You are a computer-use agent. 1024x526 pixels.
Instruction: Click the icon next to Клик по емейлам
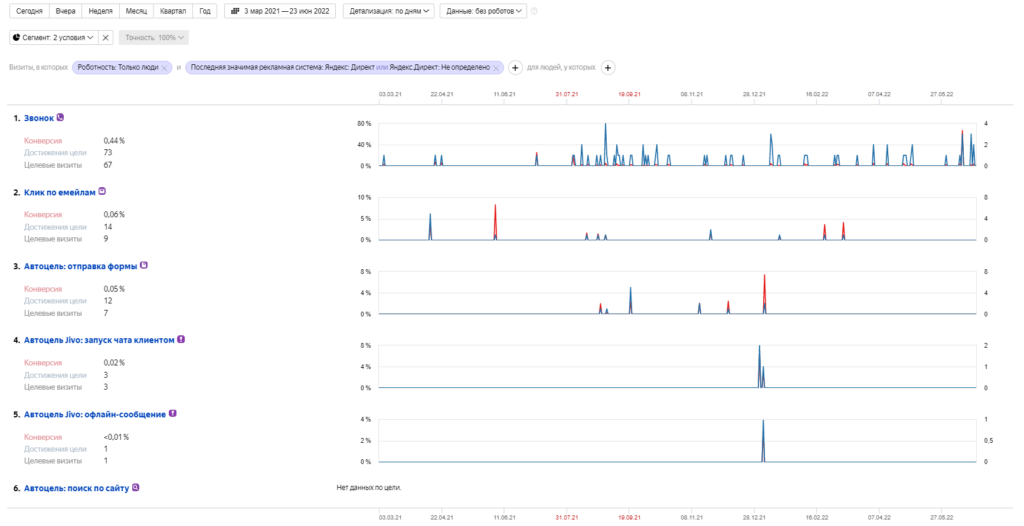click(102, 191)
